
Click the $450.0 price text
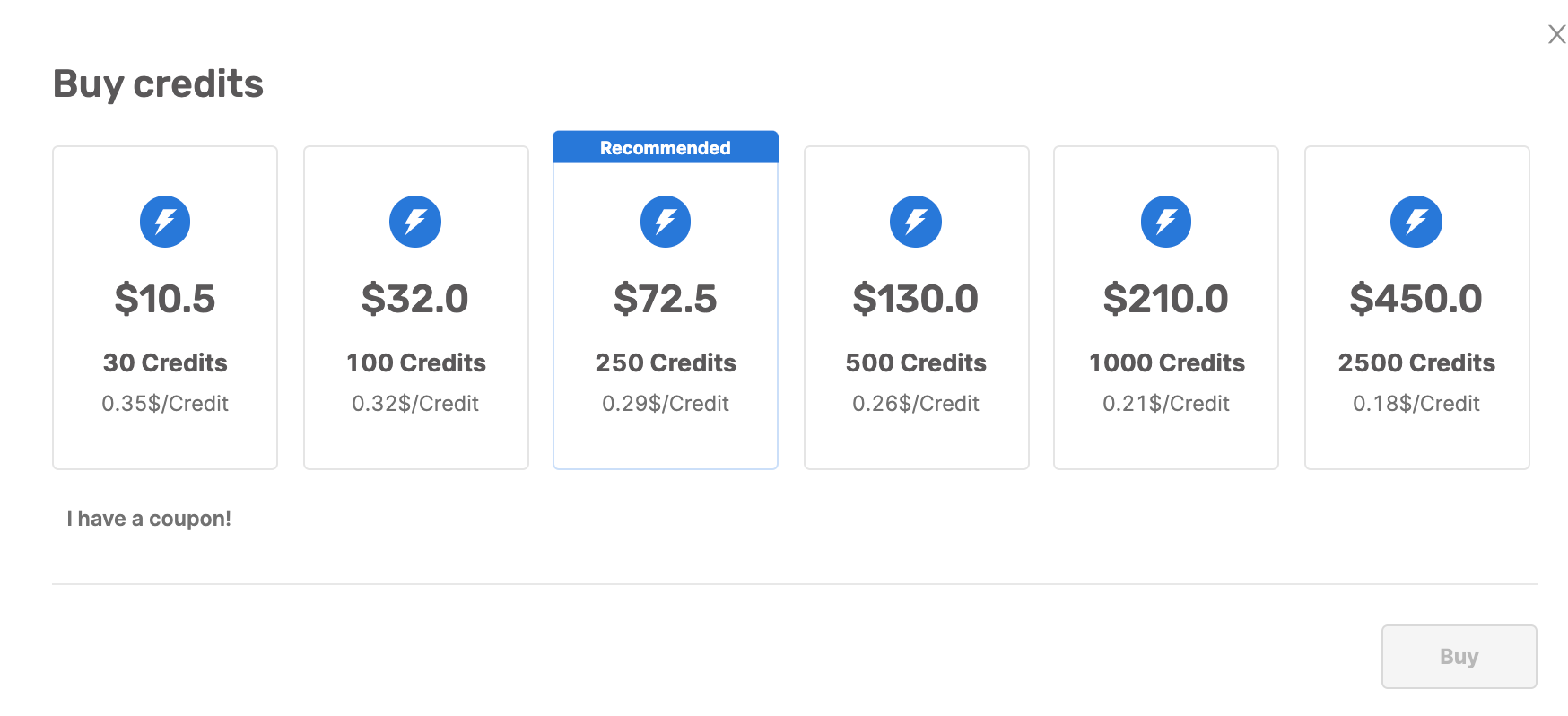[1416, 299]
